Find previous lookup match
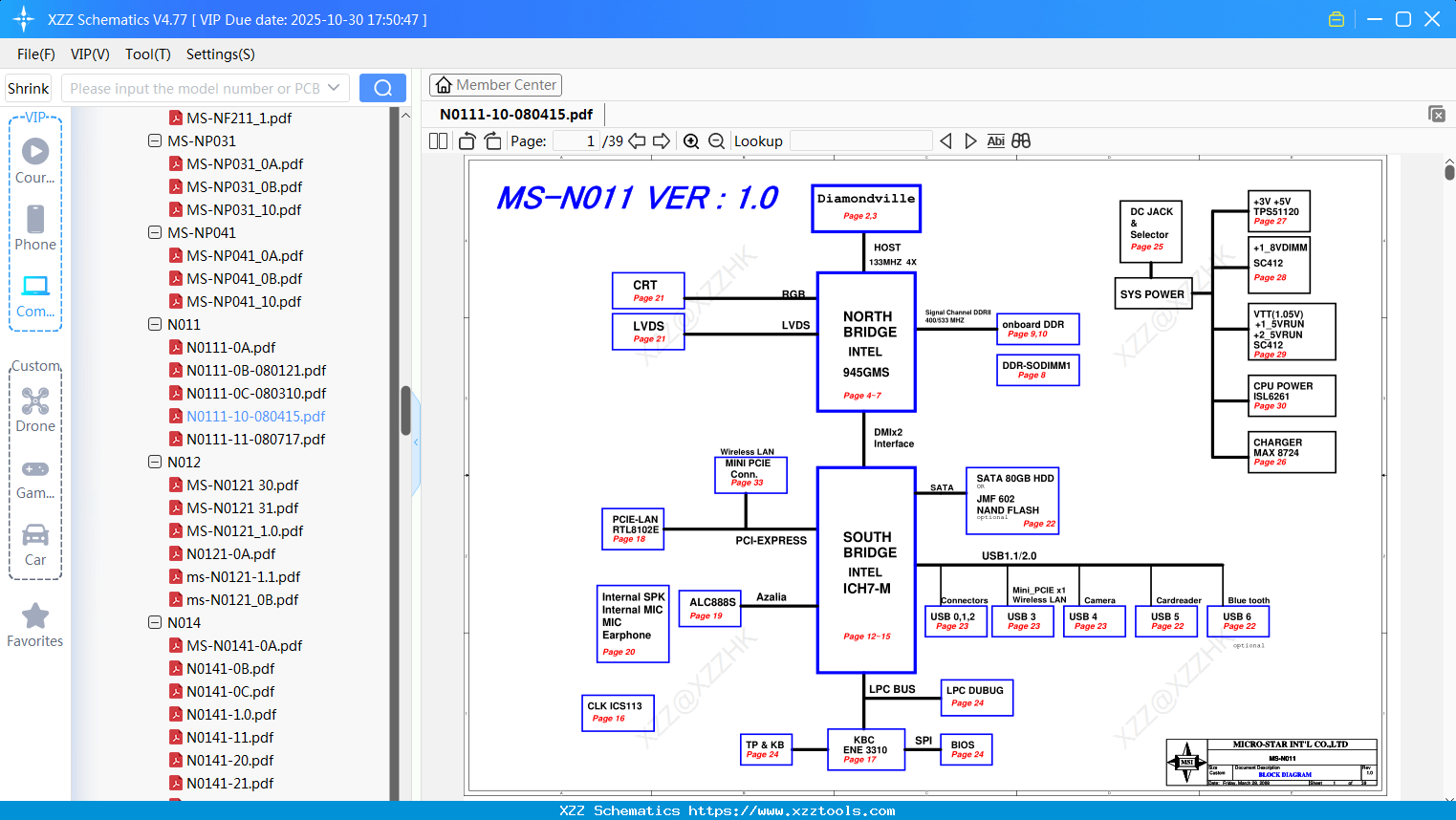 click(945, 140)
